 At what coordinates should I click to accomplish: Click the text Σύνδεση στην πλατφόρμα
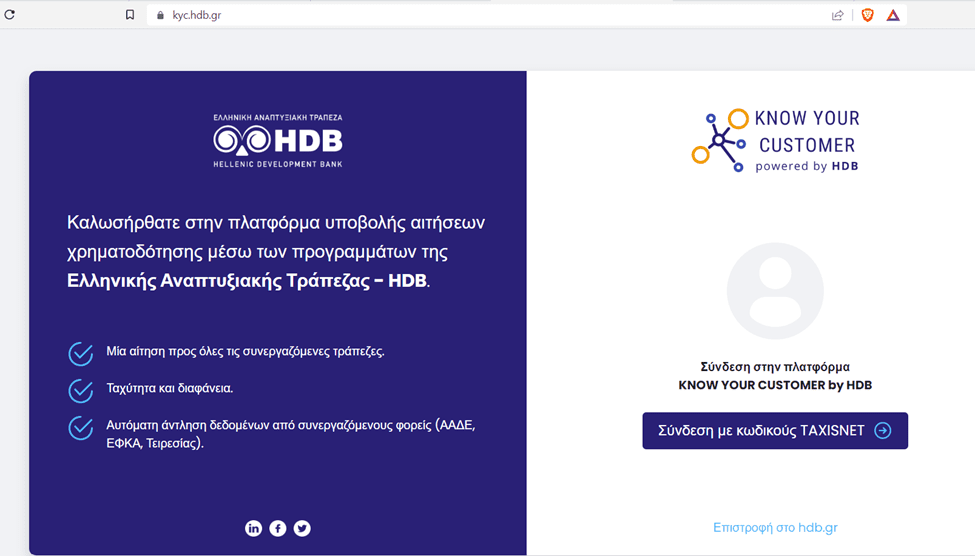point(775,367)
